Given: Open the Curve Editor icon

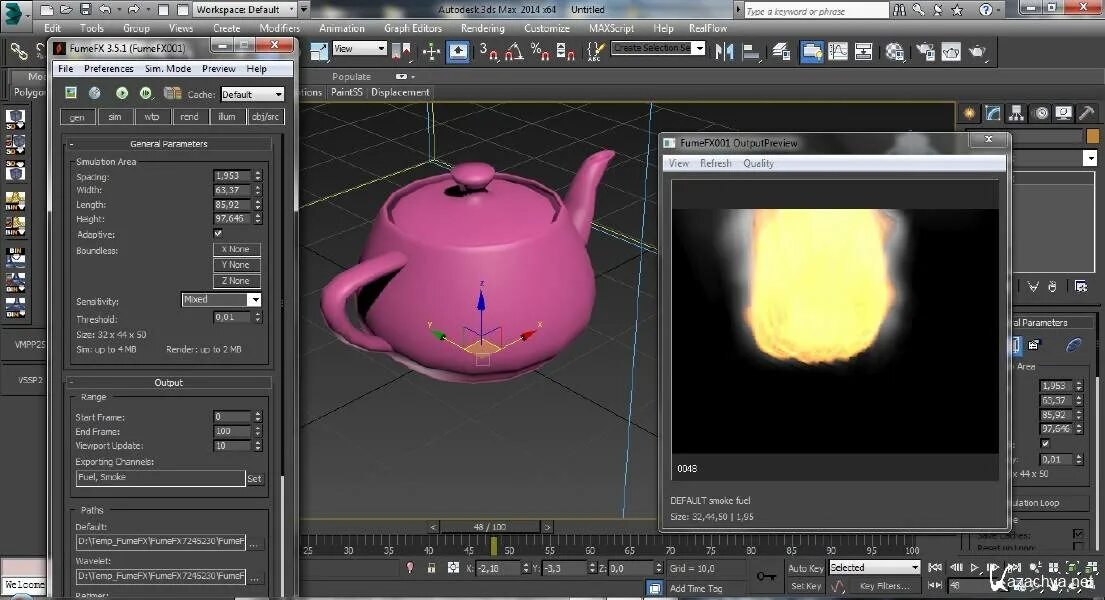Looking at the screenshot, I should tap(838, 51).
